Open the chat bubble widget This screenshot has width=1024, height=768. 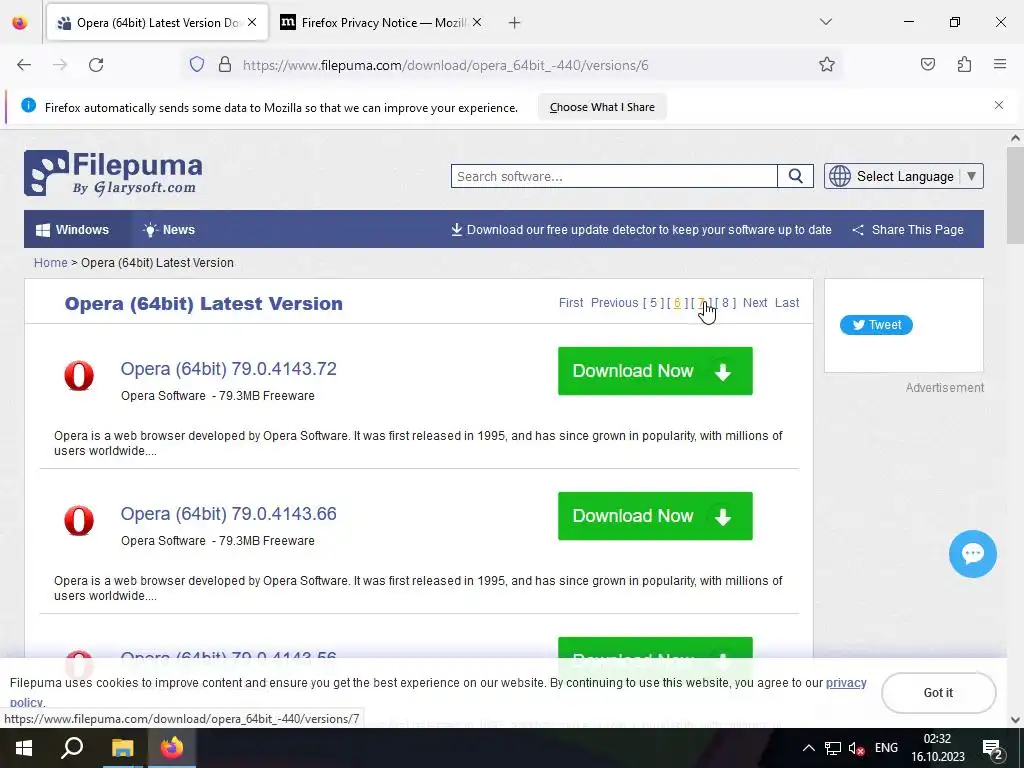pyautogui.click(x=972, y=554)
